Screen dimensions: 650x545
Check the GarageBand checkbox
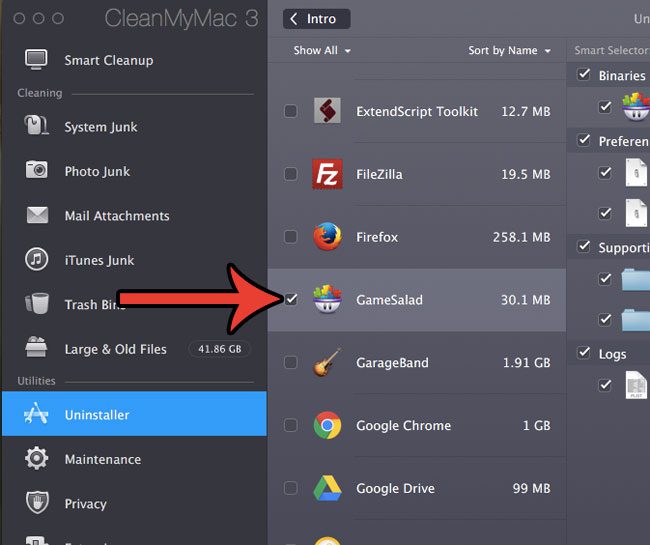[x=291, y=362]
